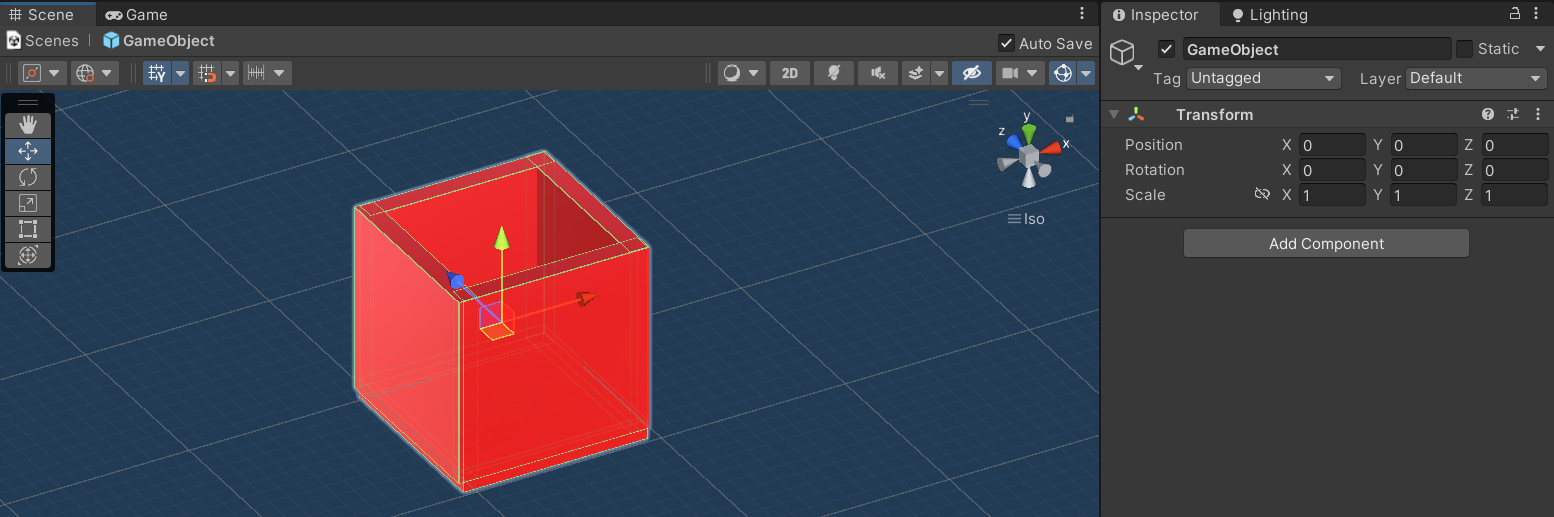Select the Rect transform tool
This screenshot has height=517, width=1554.
point(28,229)
